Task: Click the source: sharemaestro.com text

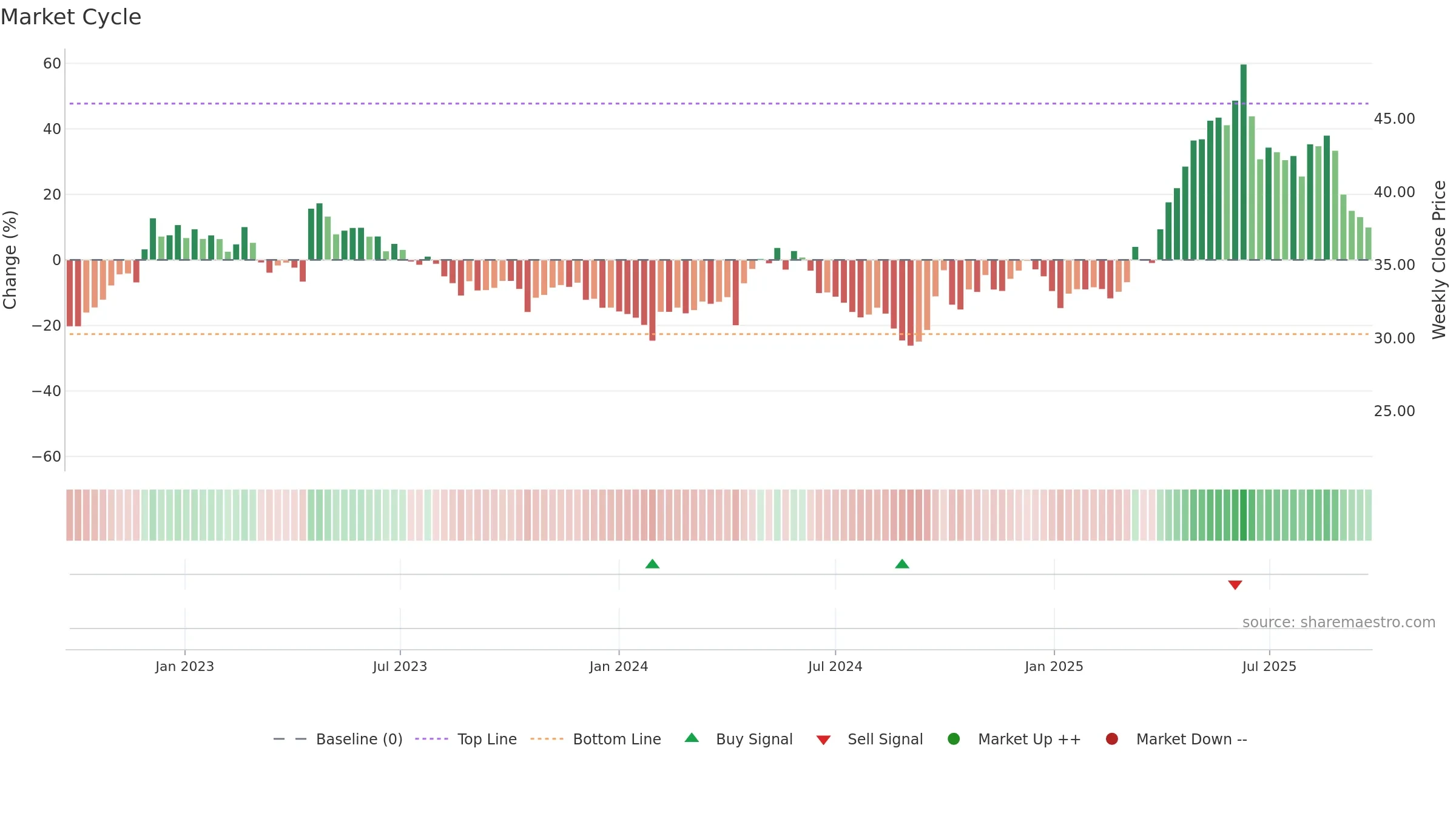Action: tap(1339, 622)
